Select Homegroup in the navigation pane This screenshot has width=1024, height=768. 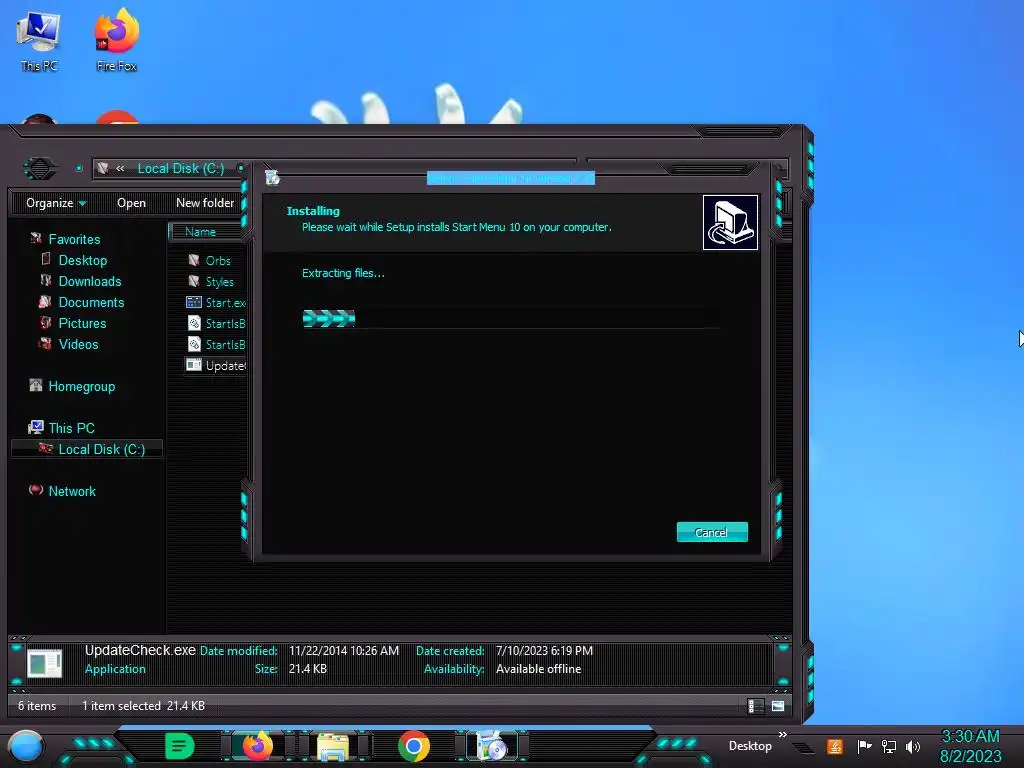82,386
